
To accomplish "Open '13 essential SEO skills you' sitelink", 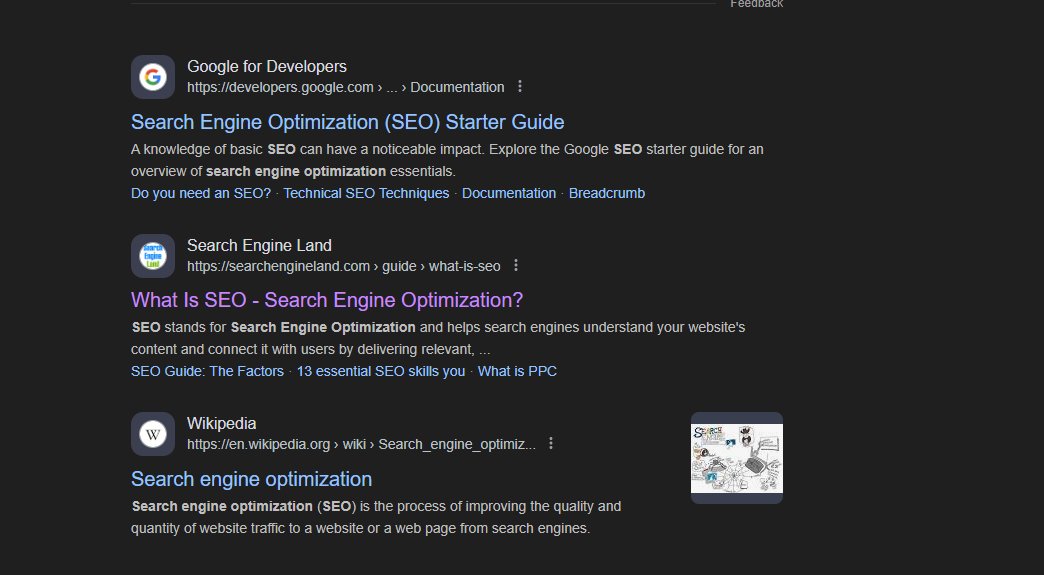I will 381,371.
